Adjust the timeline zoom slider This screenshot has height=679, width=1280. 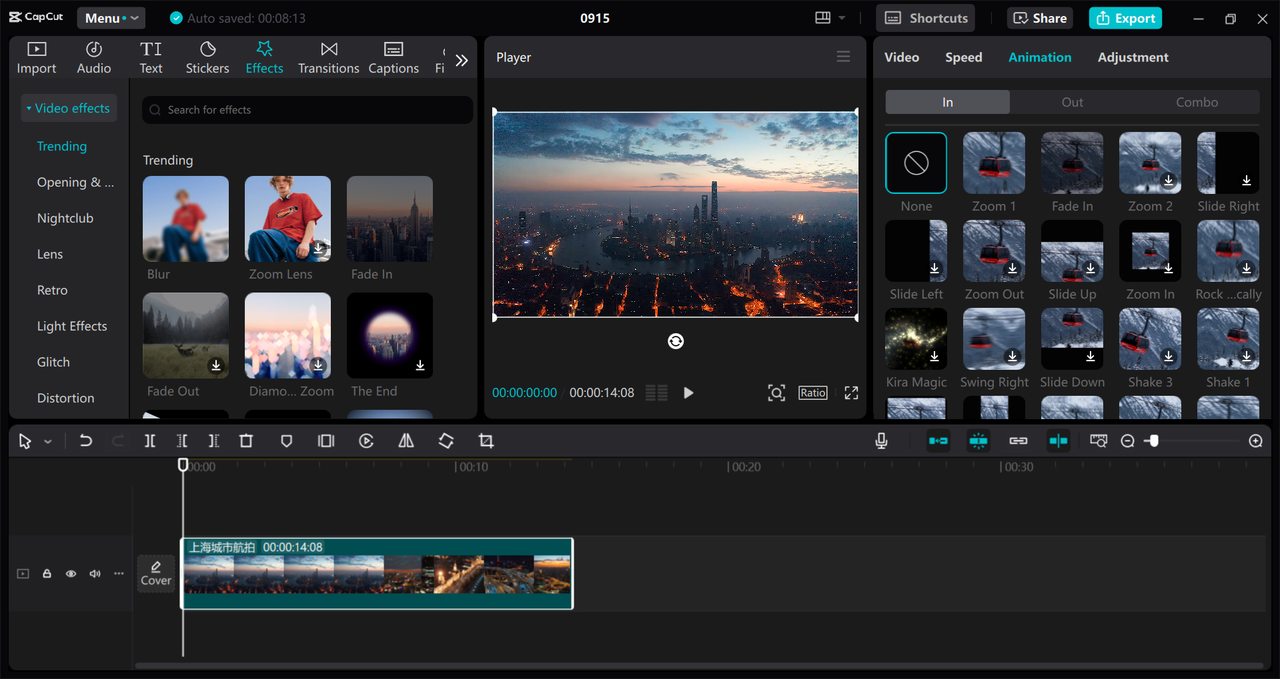(1153, 441)
